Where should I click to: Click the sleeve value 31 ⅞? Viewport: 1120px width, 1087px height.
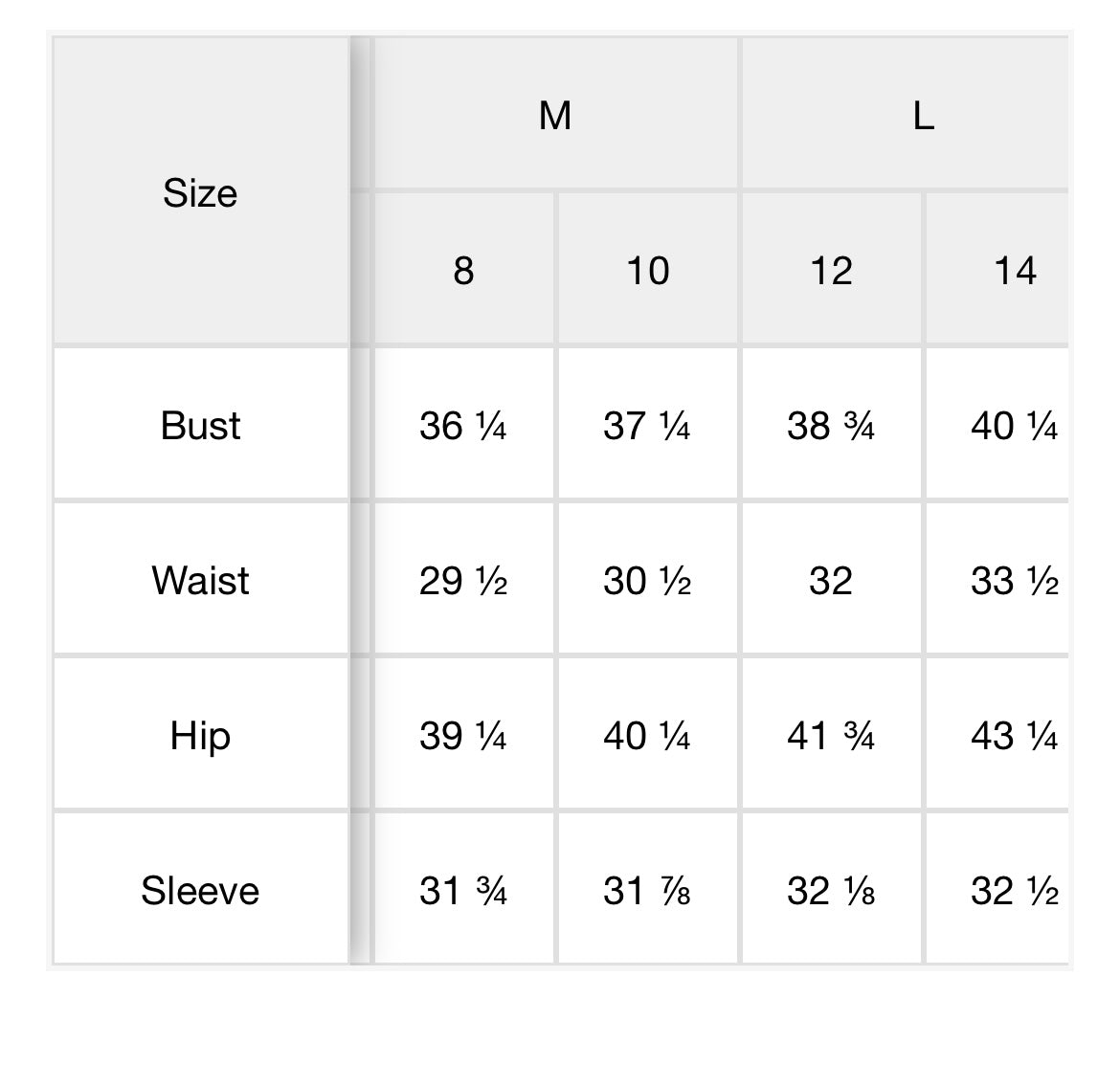[647, 891]
